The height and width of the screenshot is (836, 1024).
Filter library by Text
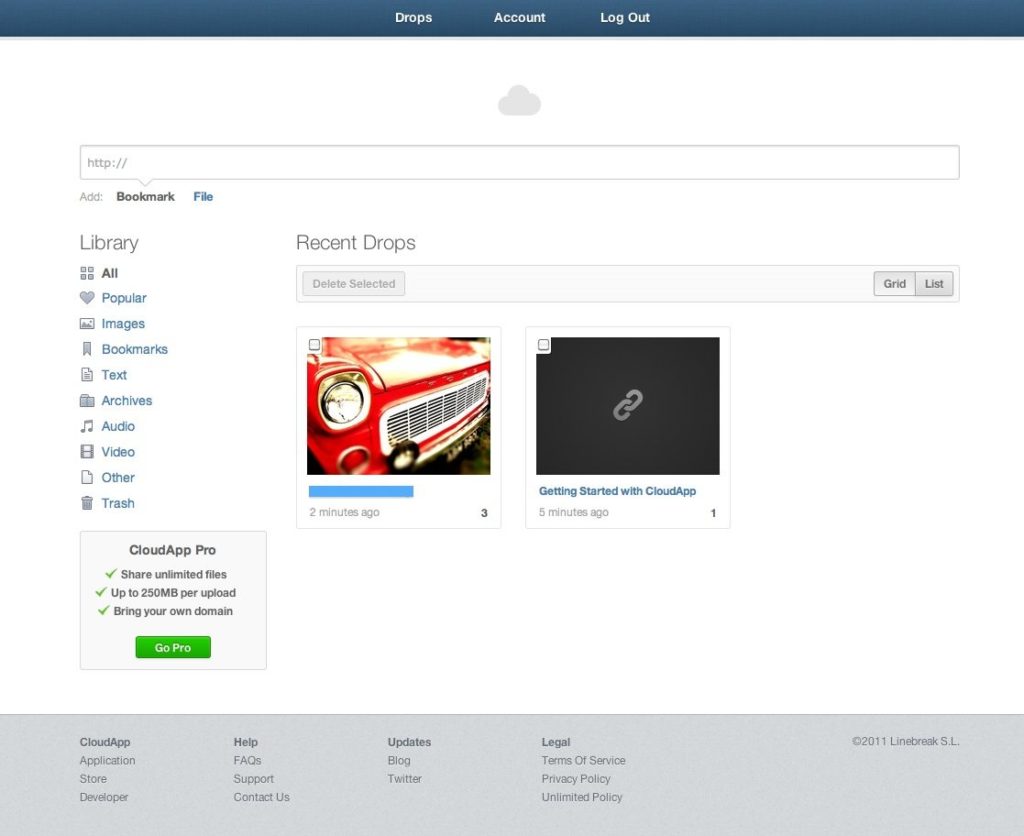point(114,374)
